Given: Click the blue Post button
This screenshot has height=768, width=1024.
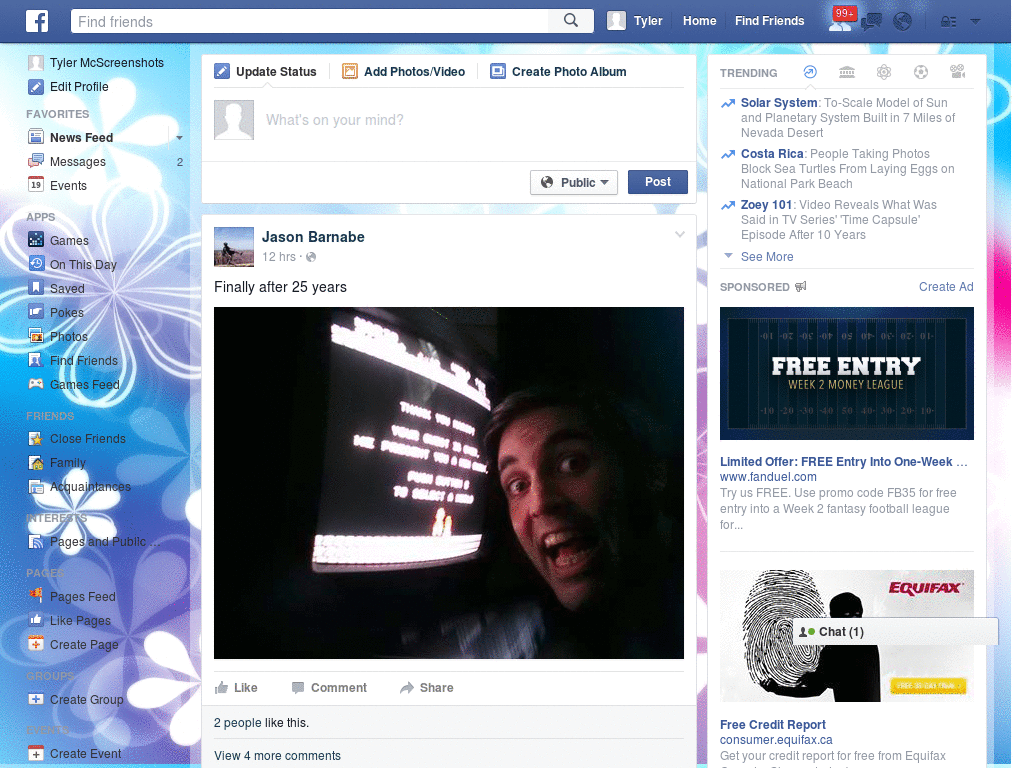Looking at the screenshot, I should (x=658, y=182).
